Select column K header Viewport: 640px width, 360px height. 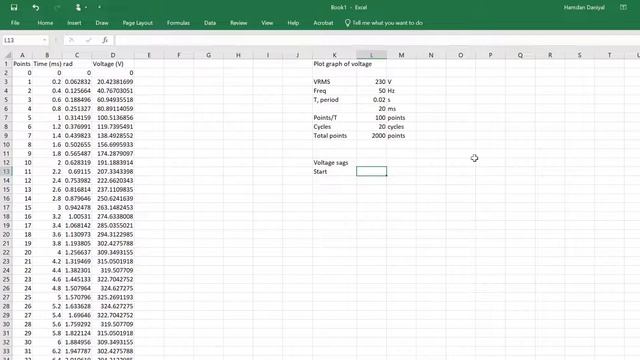[x=334, y=55]
